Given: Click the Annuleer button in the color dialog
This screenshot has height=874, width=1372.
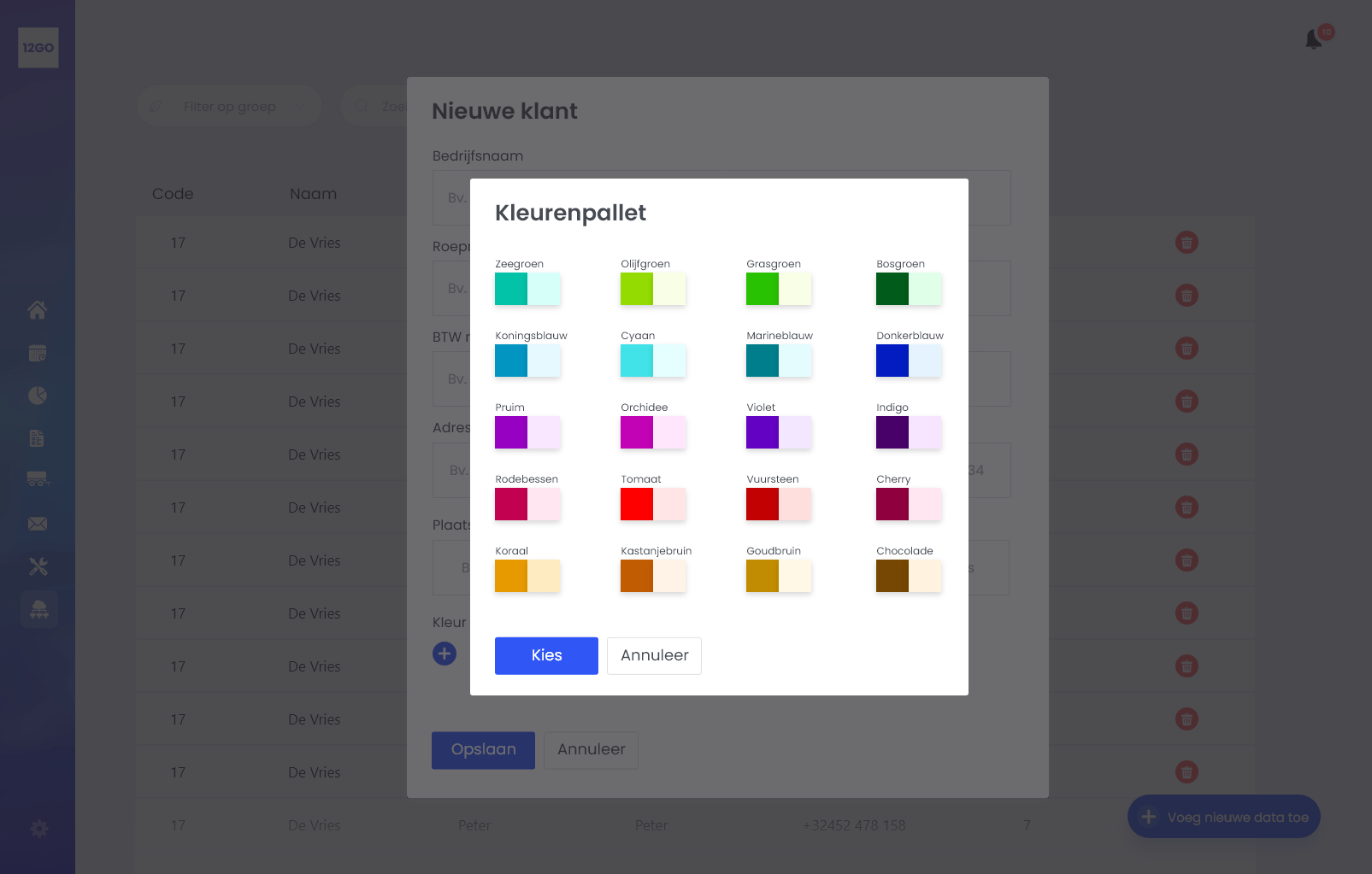Looking at the screenshot, I should click(x=654, y=655).
